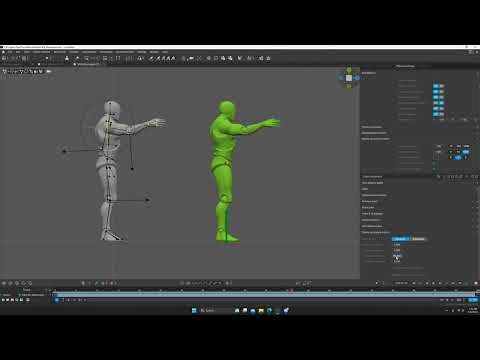This screenshot has height=360, width=480.
Task: Click the right-pointing arrow controller at the knee
Action: point(148,200)
